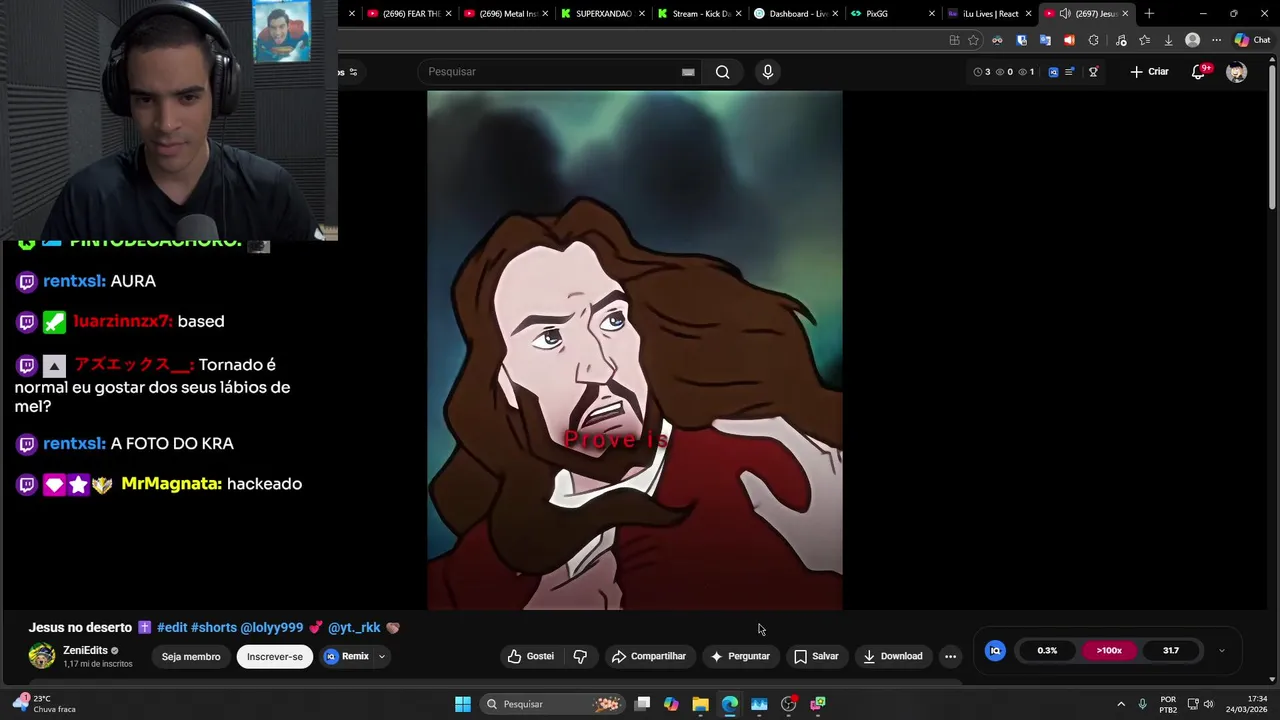The image size is (1280, 720).
Task: Click the >100x vidIQ stat pill
Action: (1109, 650)
